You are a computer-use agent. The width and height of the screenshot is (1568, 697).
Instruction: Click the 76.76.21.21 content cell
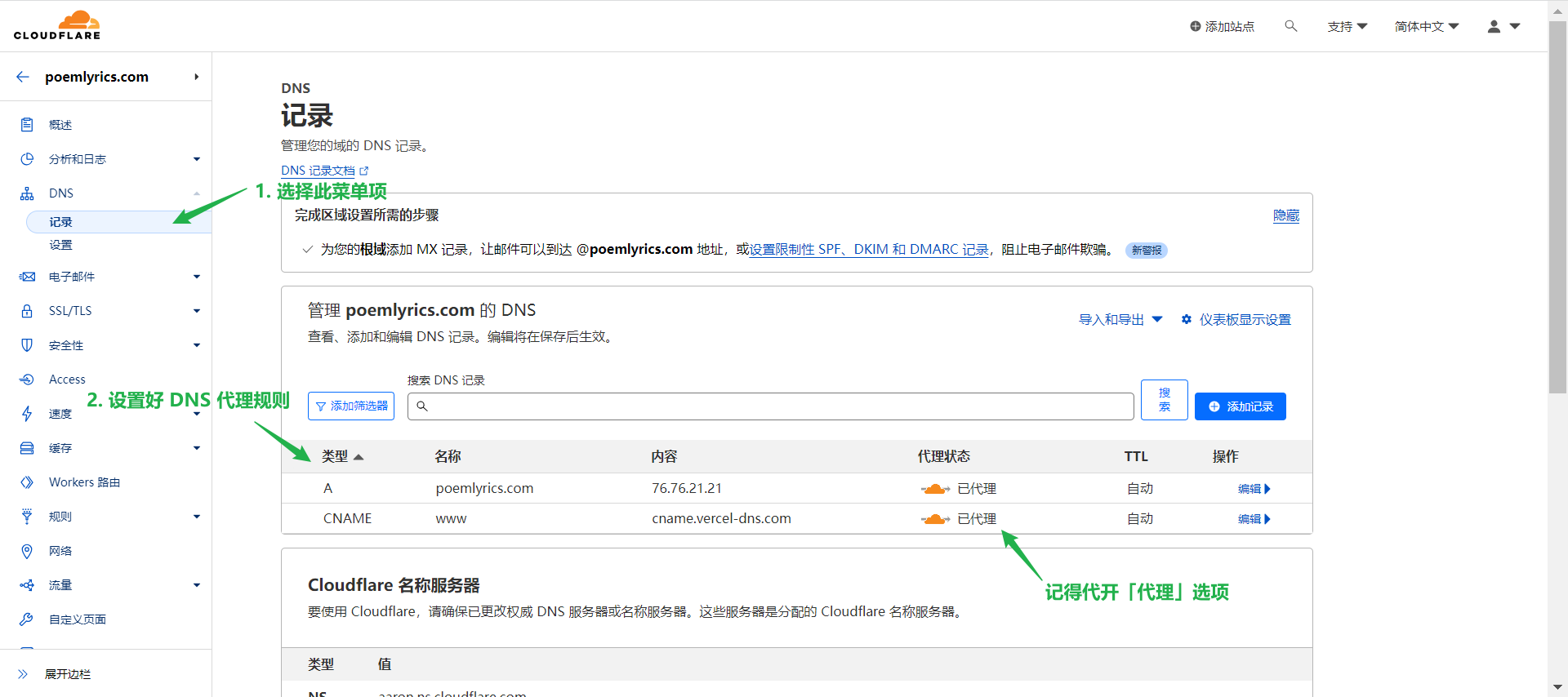coord(687,488)
